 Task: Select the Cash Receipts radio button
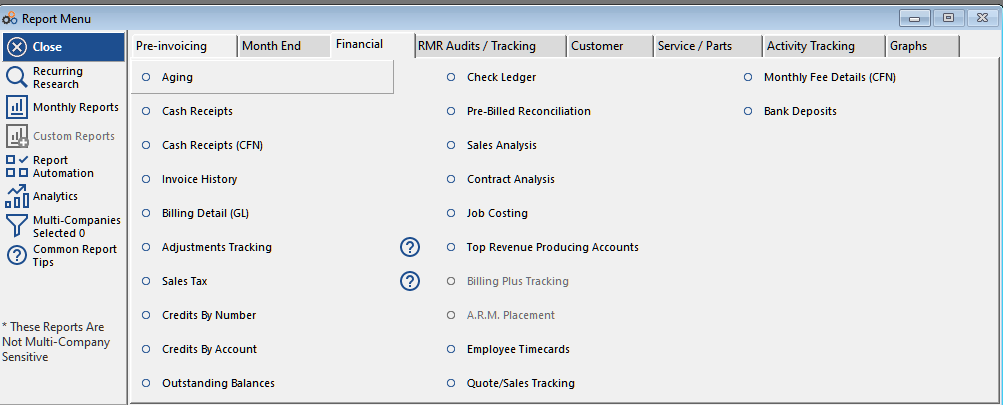[146, 111]
